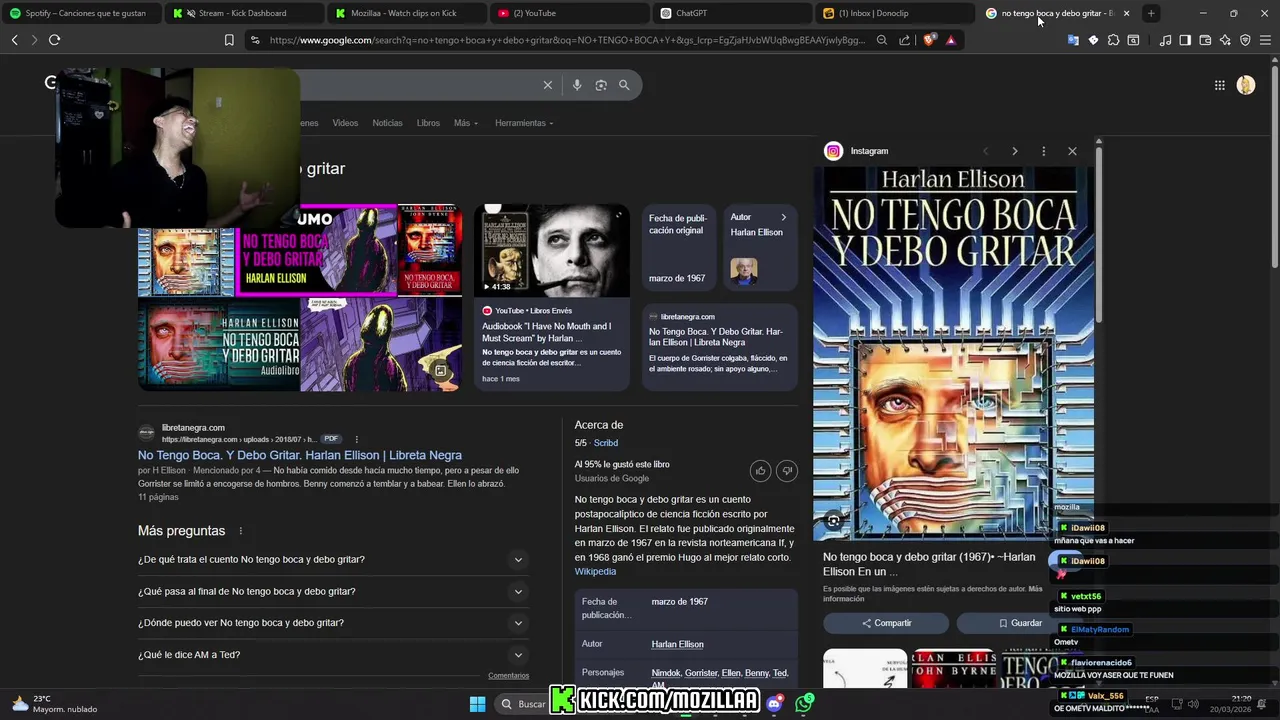Open the Brave playlist music icon

click(x=1165, y=40)
